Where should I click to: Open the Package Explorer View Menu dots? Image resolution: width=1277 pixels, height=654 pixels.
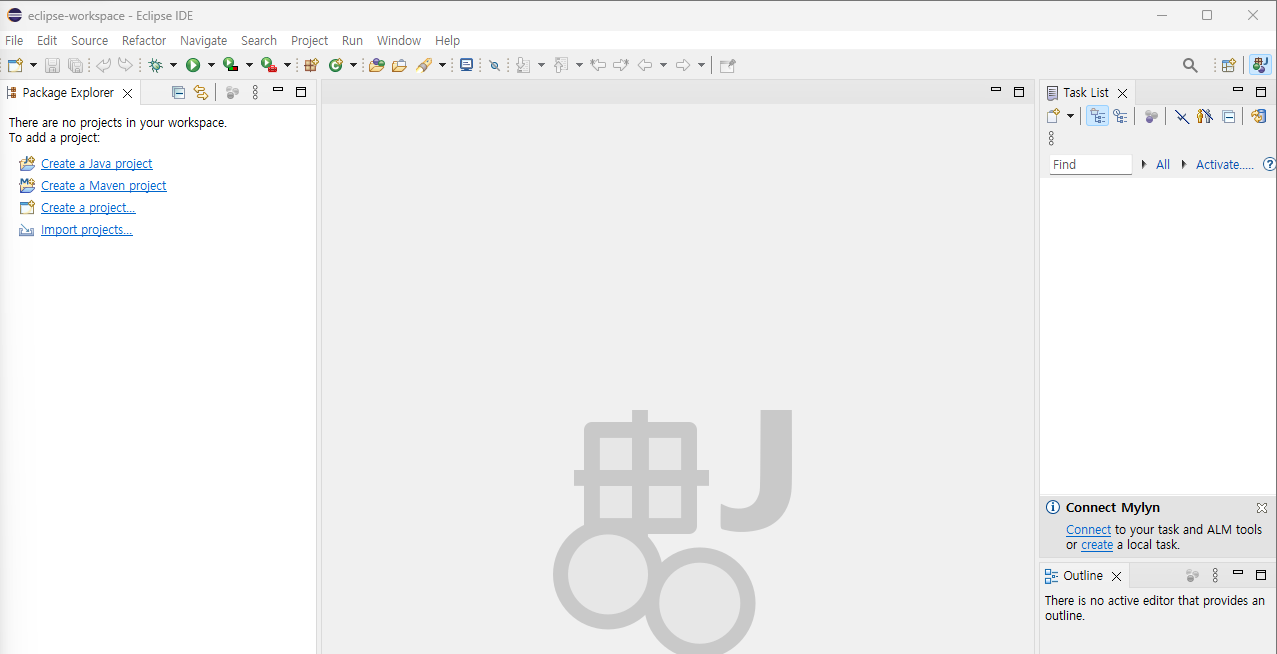tap(255, 92)
